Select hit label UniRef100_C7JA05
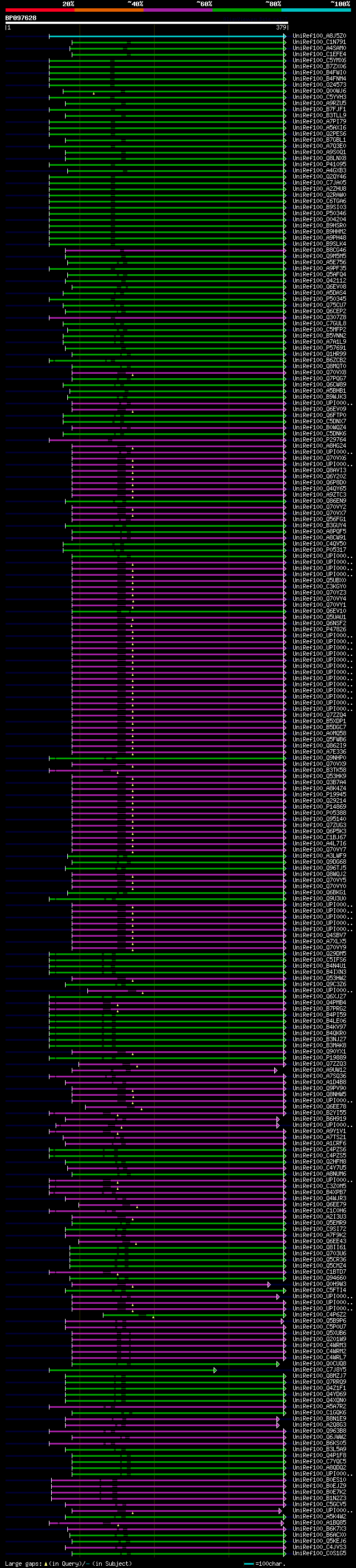 (x=319, y=182)
